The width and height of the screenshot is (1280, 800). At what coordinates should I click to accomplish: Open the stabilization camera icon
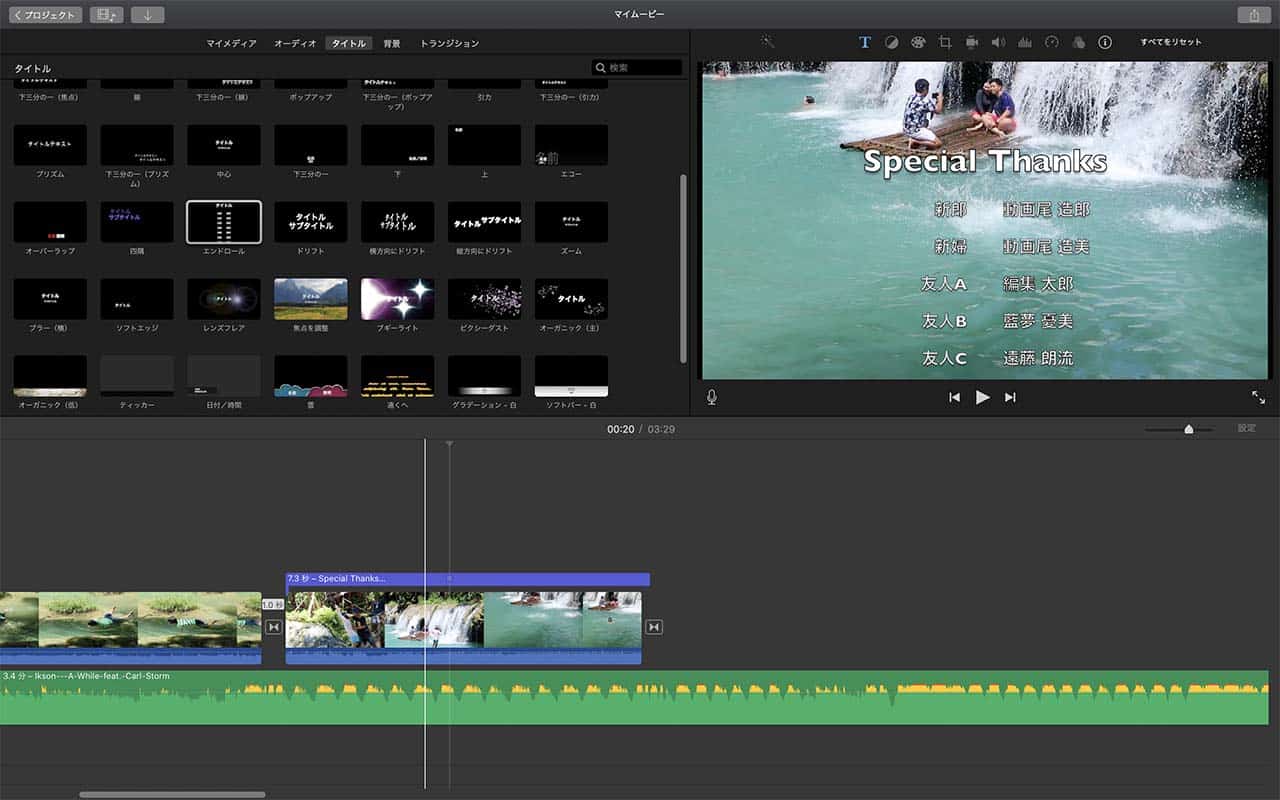tap(971, 42)
